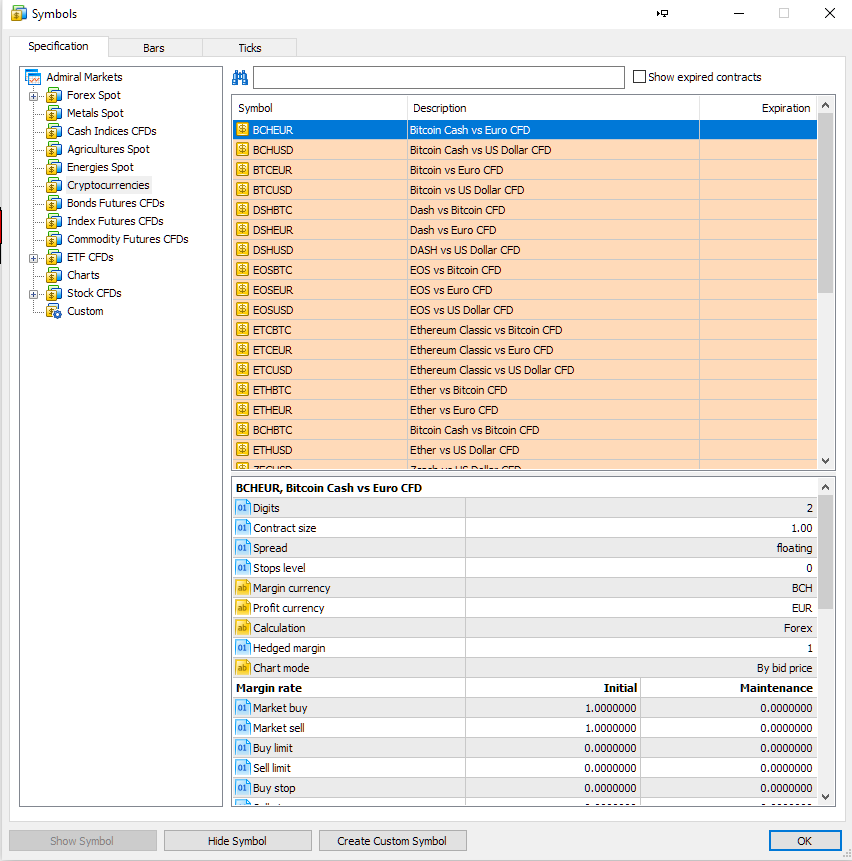
Task: Click the Admiral Markets root icon
Action: tap(34, 77)
